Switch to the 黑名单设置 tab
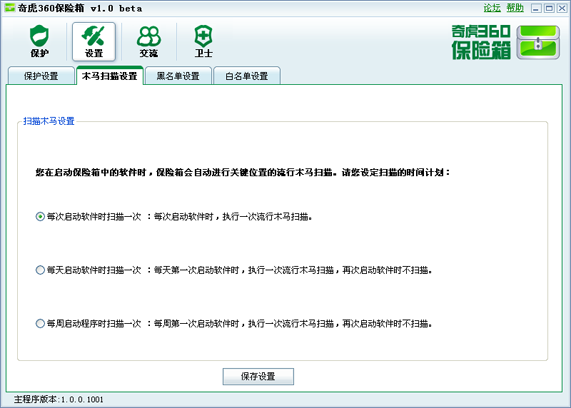The image size is (571, 408). pyautogui.click(x=178, y=76)
